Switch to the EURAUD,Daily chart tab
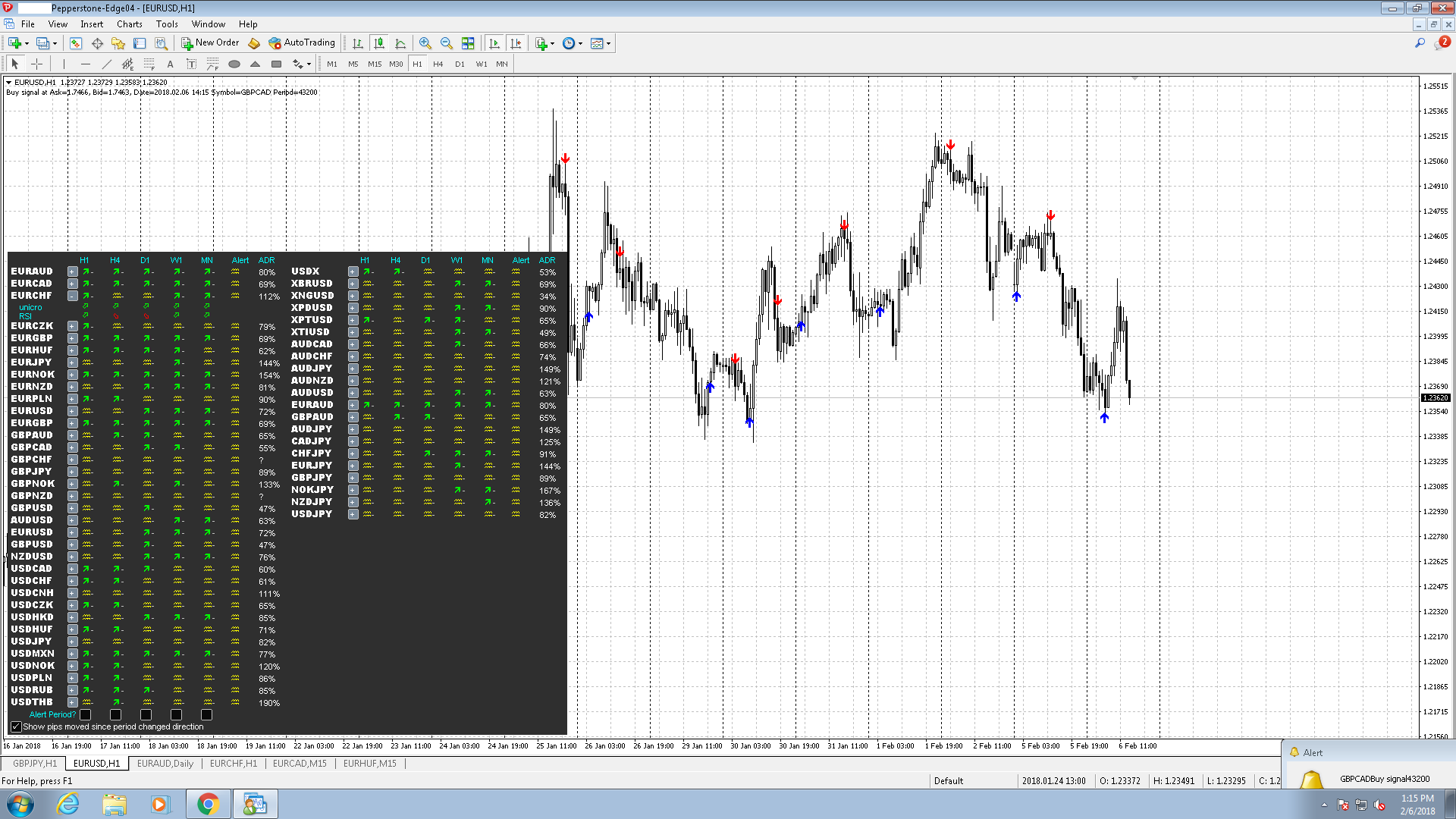Viewport: 1456px width, 819px height. 165,764
